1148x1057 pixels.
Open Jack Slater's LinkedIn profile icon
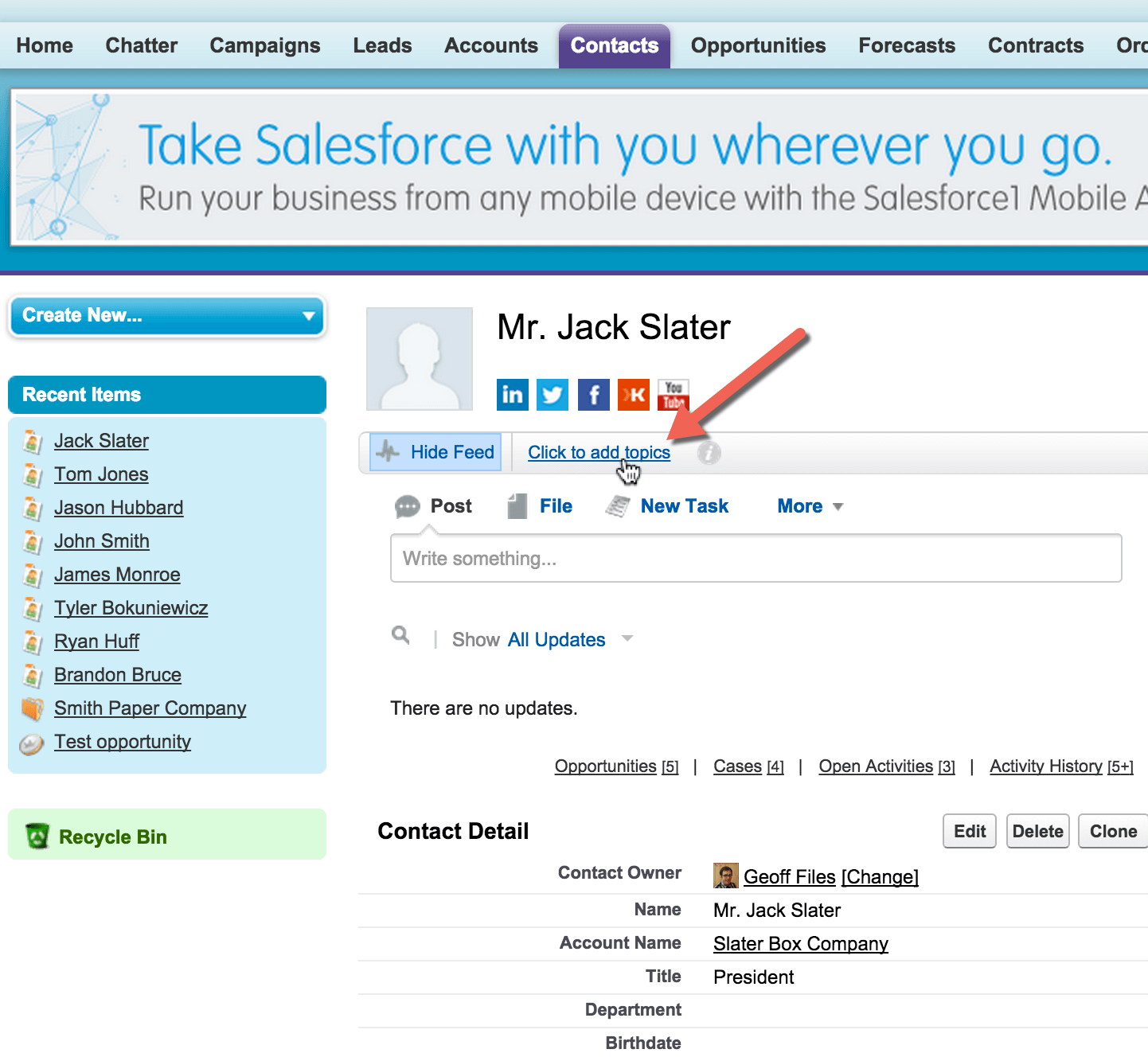512,394
